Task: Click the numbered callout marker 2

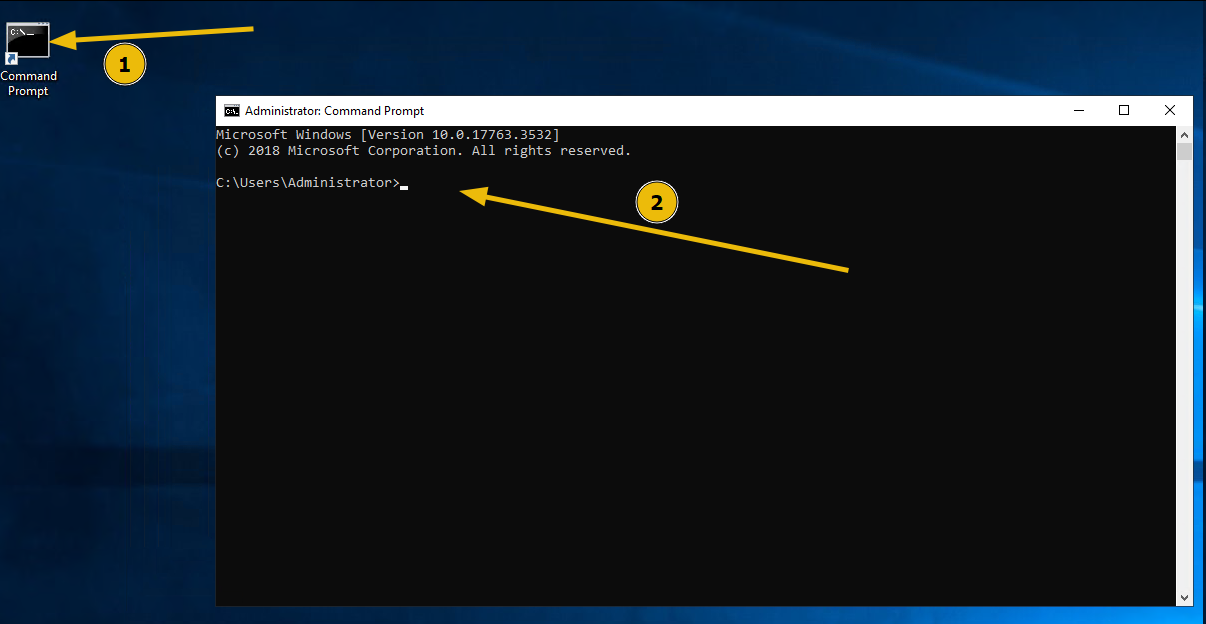Action: [x=657, y=202]
